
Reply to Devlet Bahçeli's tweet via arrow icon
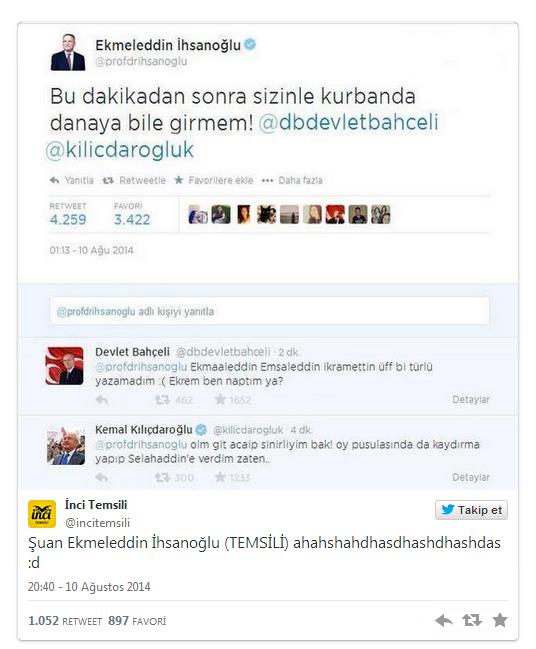point(102,400)
